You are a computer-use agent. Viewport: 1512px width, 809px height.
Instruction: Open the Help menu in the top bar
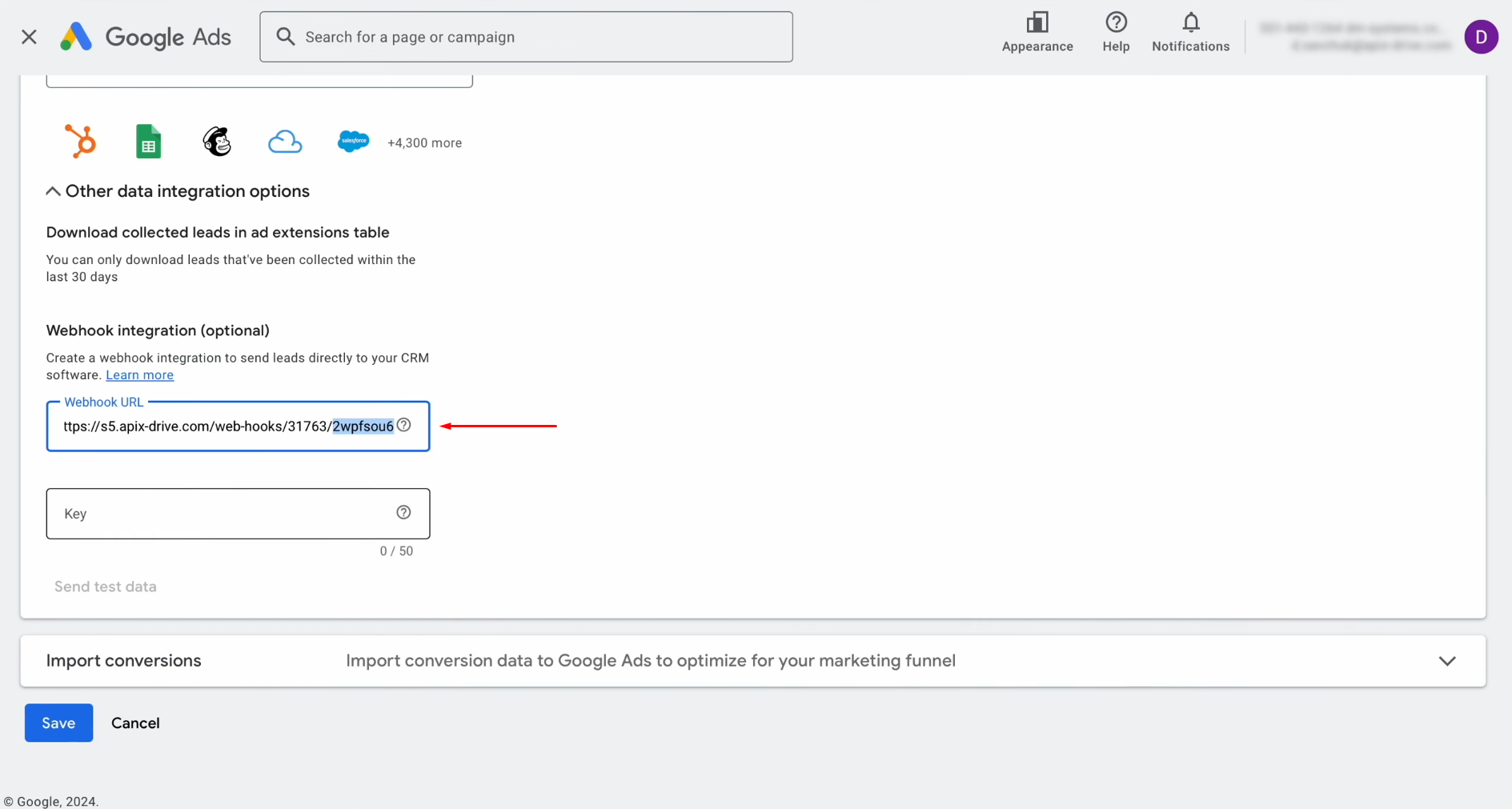click(1116, 32)
